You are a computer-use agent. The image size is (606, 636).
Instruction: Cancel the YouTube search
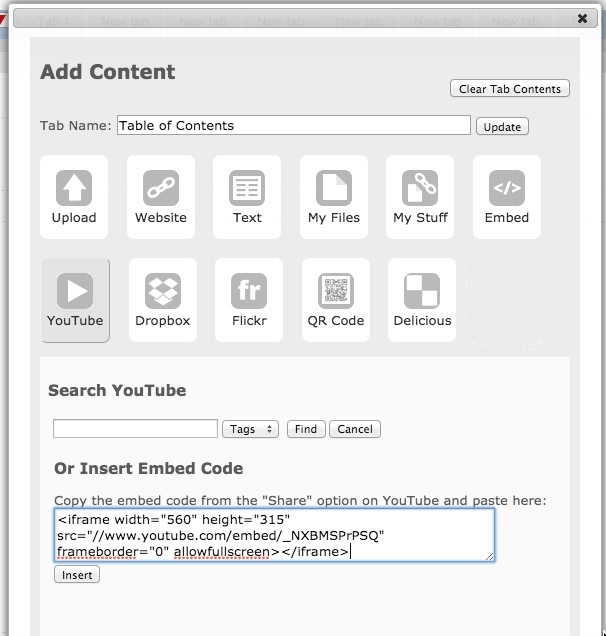(355, 429)
